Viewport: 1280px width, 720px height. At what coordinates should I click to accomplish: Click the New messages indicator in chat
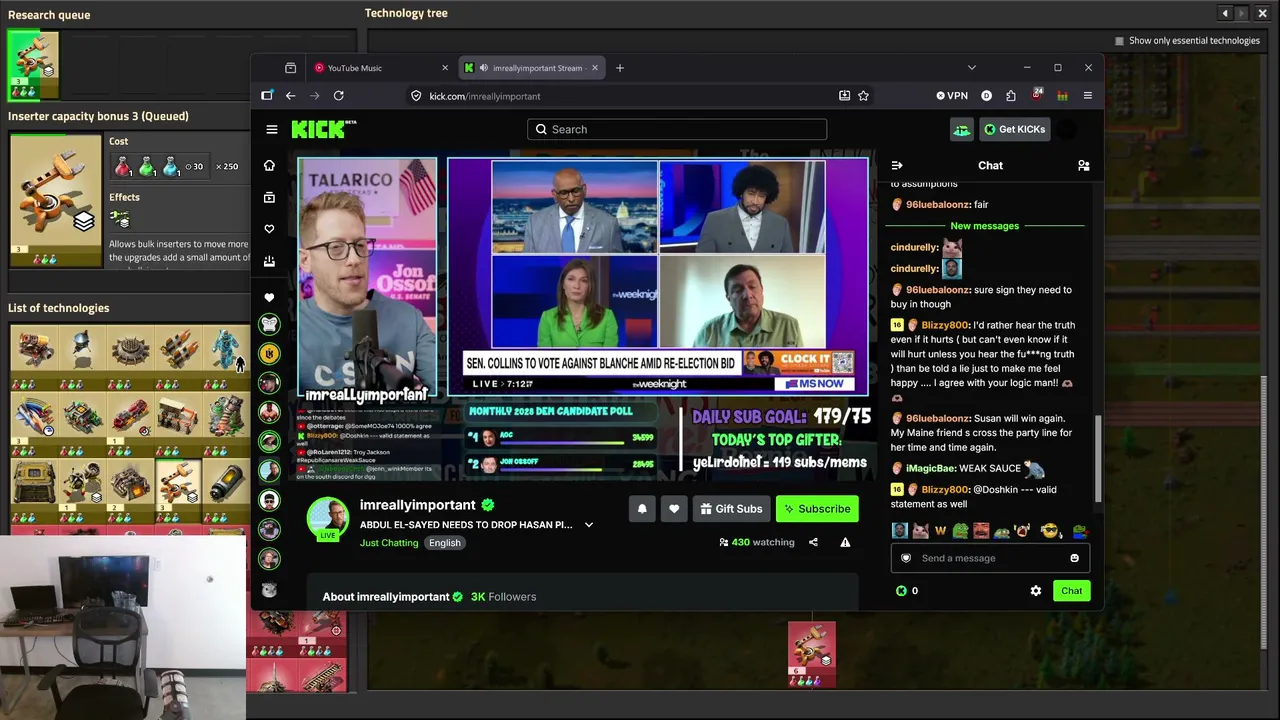[984, 226]
